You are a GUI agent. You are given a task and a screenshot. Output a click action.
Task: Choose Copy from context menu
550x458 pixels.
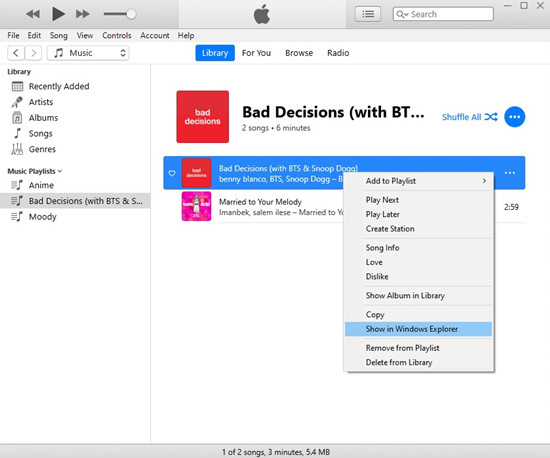point(419,315)
